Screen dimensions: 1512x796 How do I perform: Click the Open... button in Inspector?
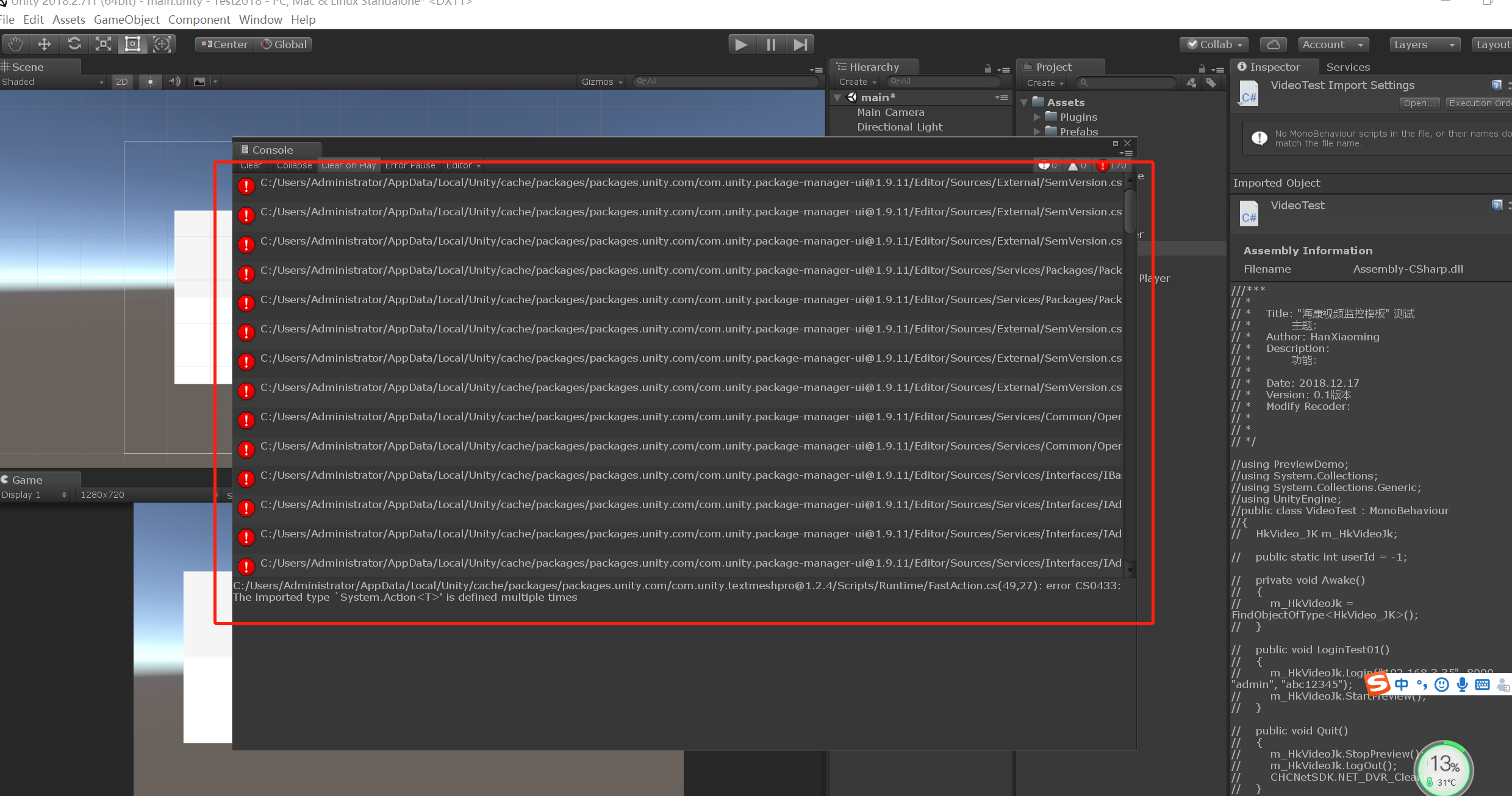[1419, 103]
